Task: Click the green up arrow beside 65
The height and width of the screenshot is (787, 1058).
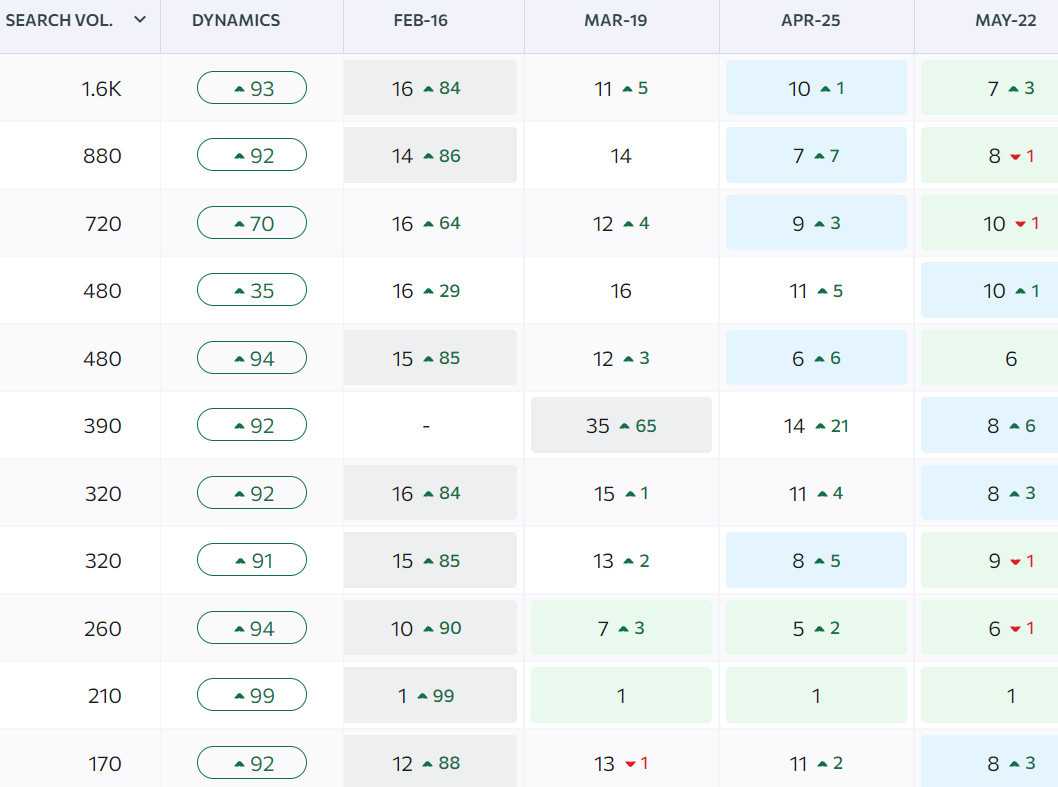Action: point(625,426)
